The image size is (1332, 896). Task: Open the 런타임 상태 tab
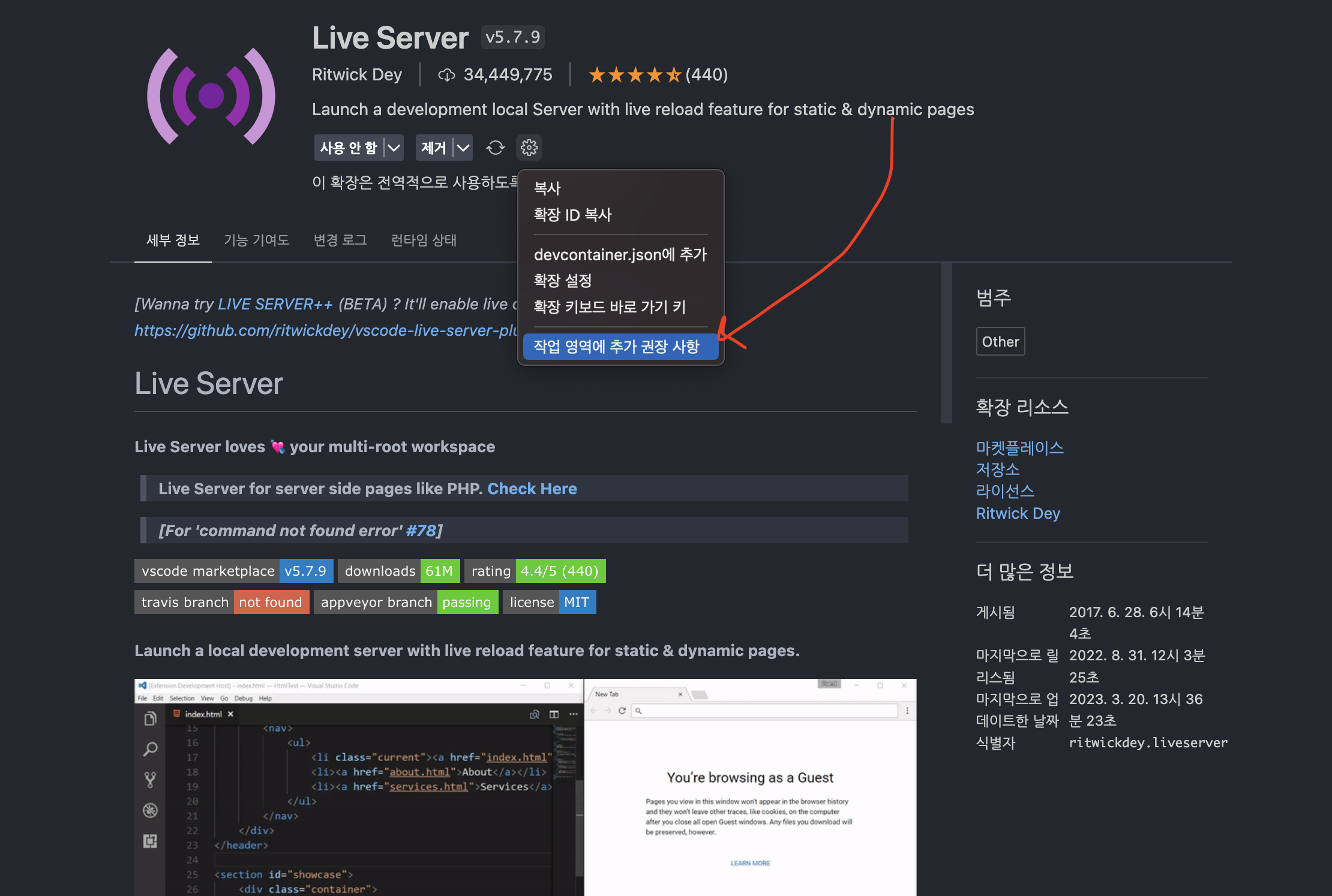coord(424,240)
